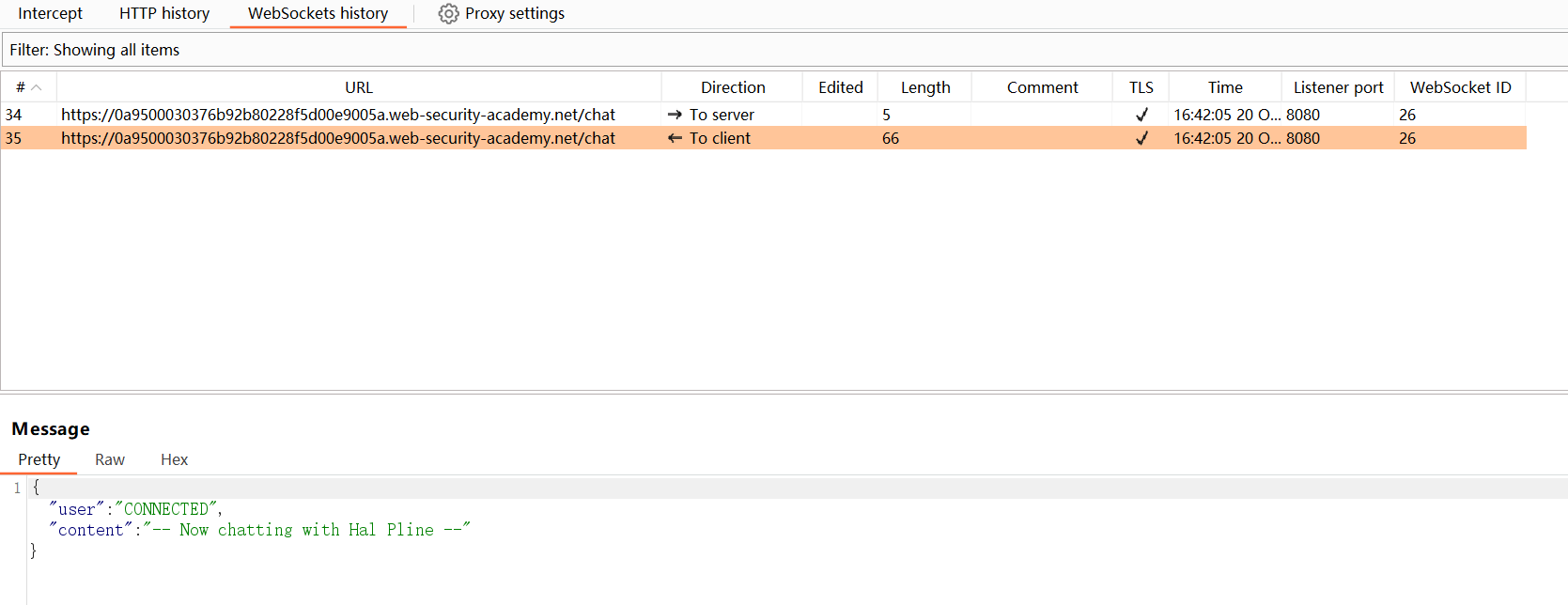
Task: Open the HTTP history tab
Action: [164, 14]
